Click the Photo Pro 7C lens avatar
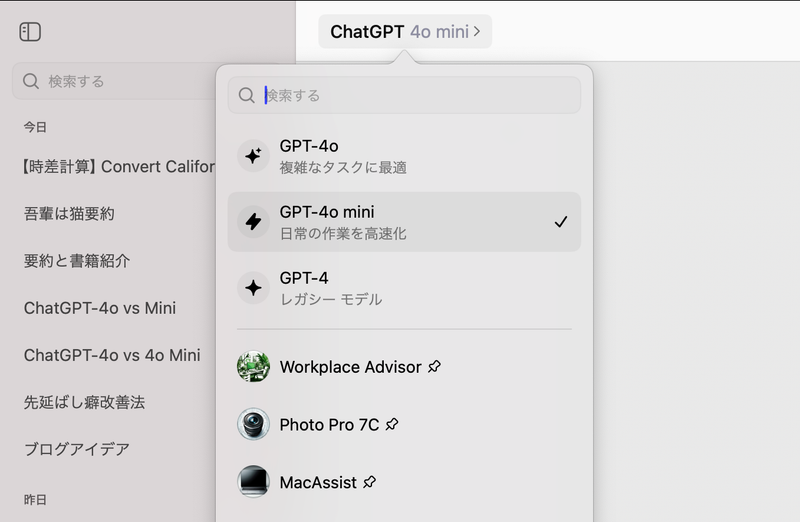This screenshot has width=800, height=522. click(x=253, y=424)
